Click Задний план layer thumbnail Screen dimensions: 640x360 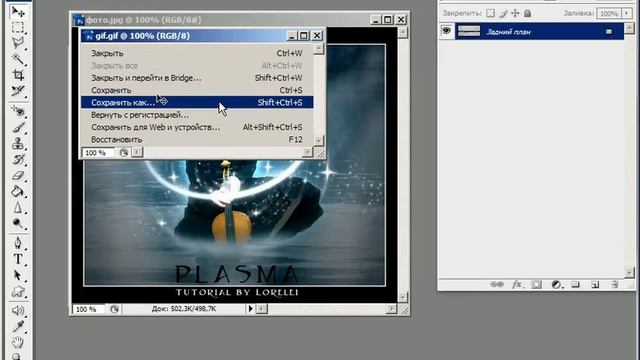coord(469,31)
